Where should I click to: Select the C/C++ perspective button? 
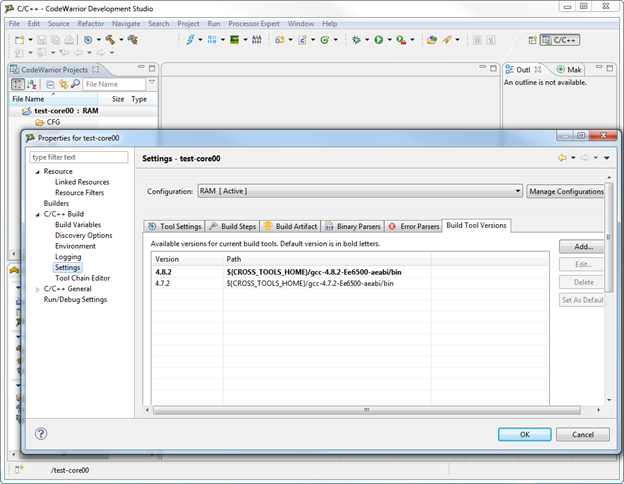pyautogui.click(x=560, y=40)
